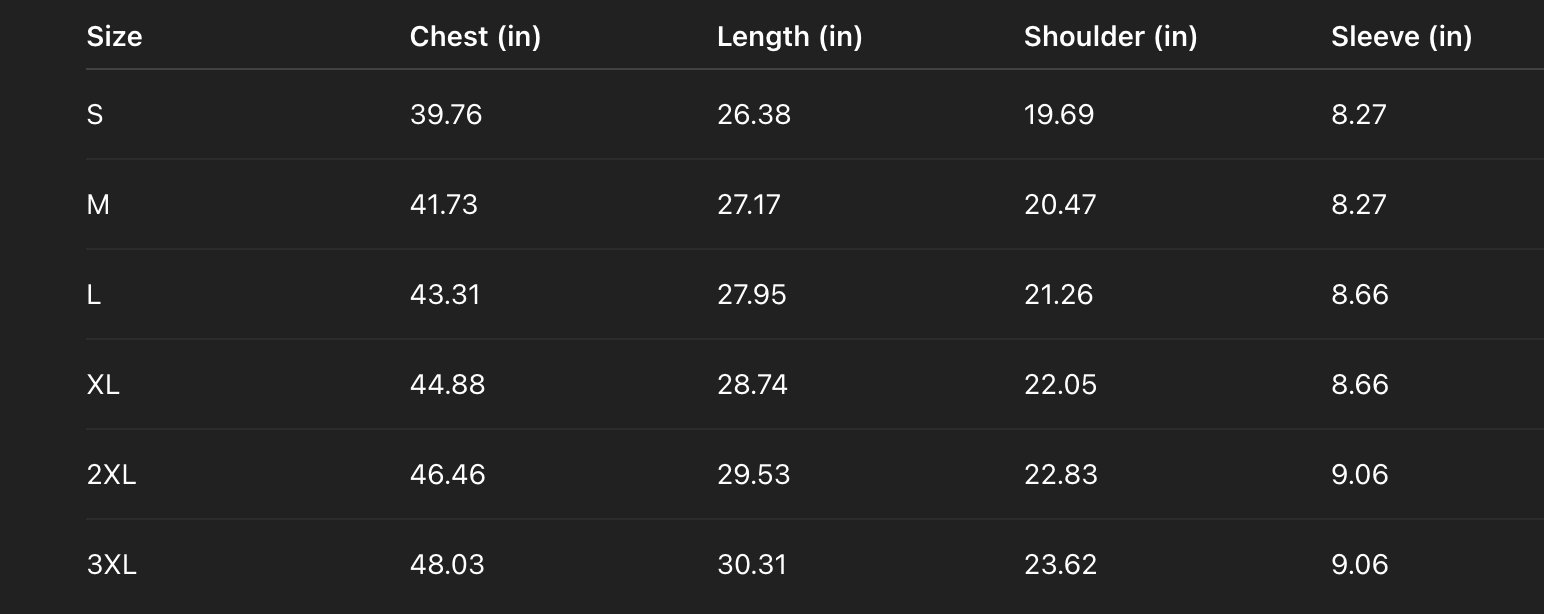Click the Length (in) column header
1544x614 pixels.
pyautogui.click(x=789, y=37)
